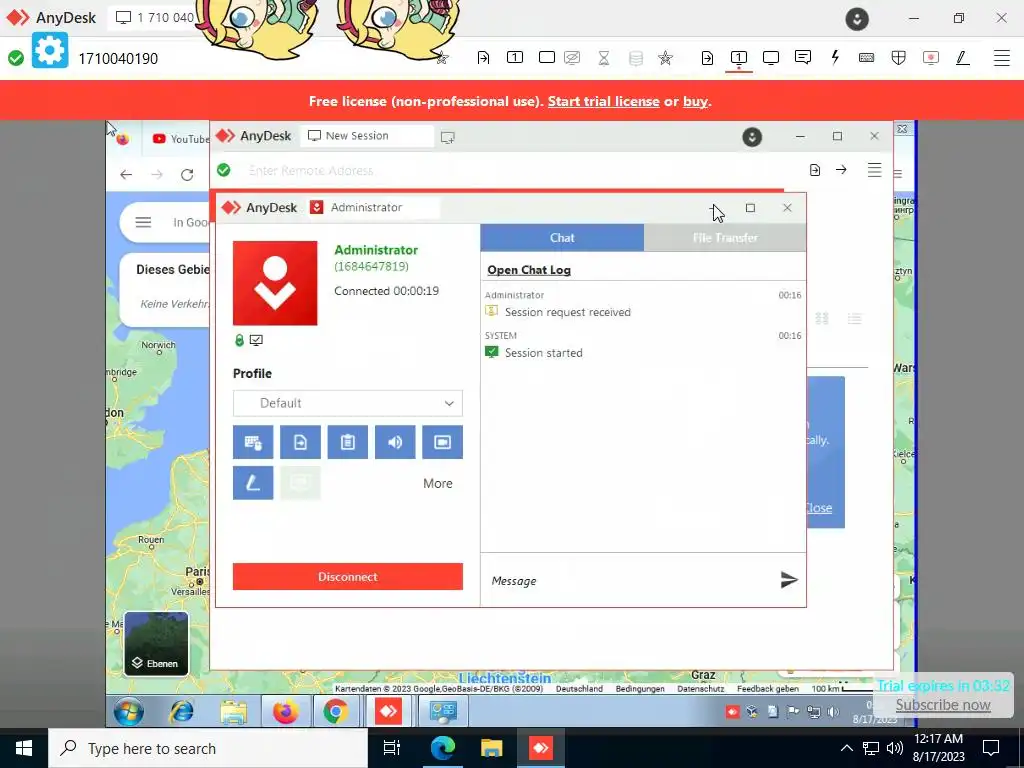
Task: Open Google Maps hamburger menu
Action: [143, 222]
